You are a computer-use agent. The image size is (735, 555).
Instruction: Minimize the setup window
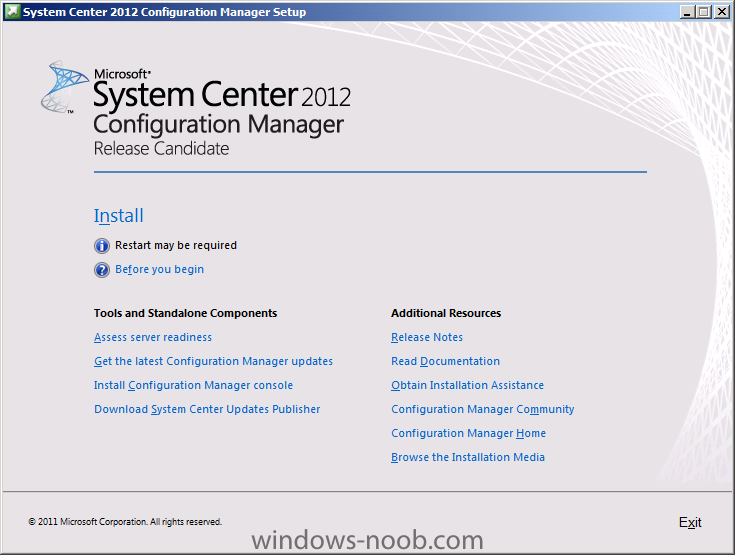(x=687, y=12)
